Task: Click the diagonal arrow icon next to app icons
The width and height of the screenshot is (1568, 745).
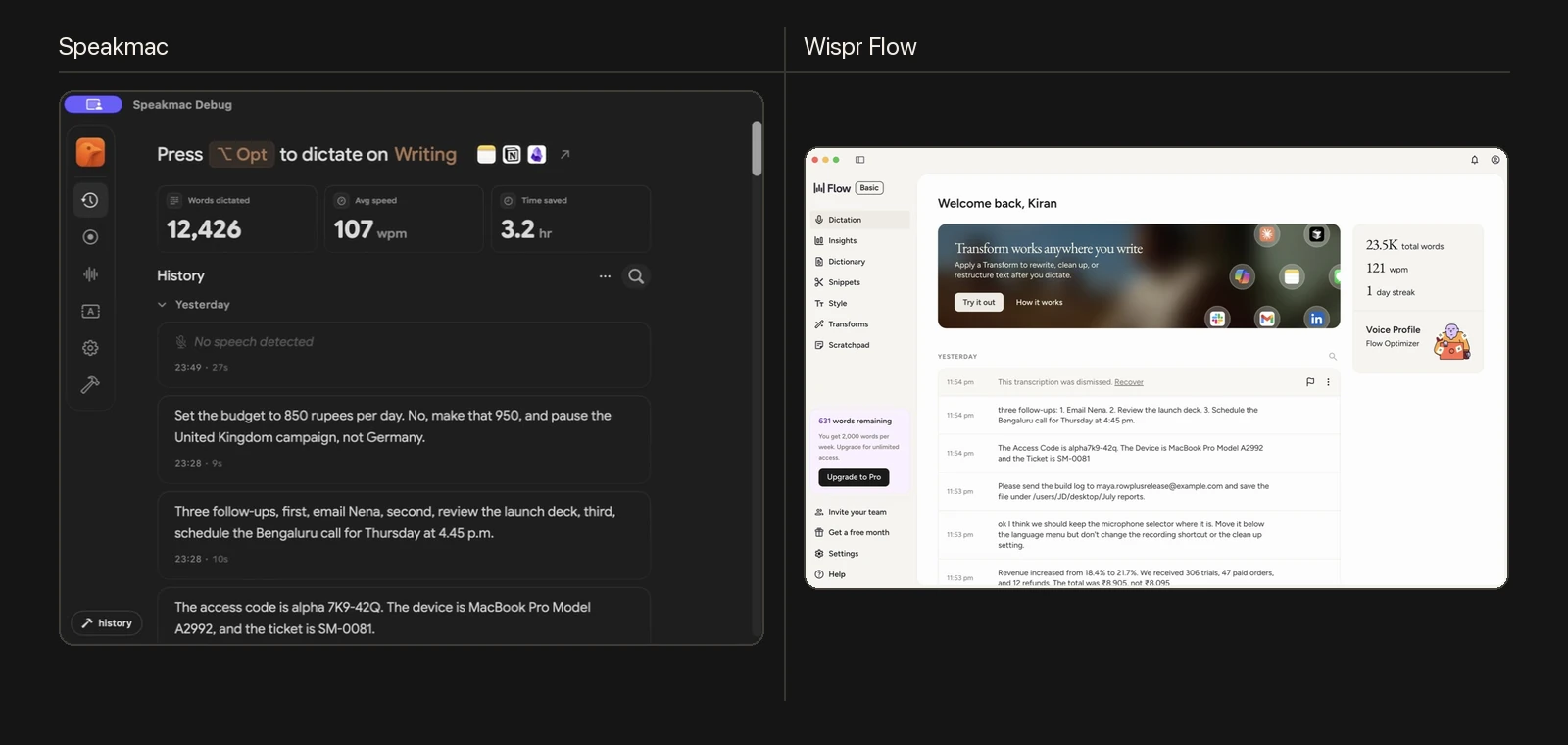Action: coord(564,154)
